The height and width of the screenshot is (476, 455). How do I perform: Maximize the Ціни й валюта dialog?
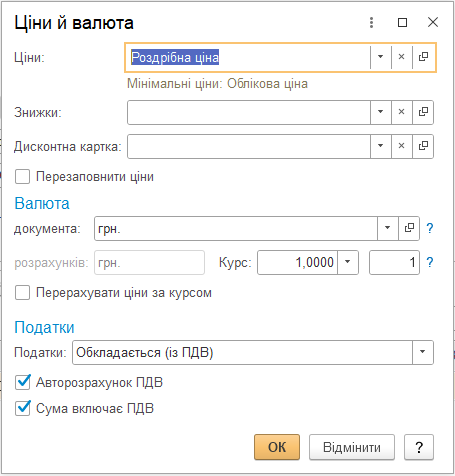pos(402,23)
